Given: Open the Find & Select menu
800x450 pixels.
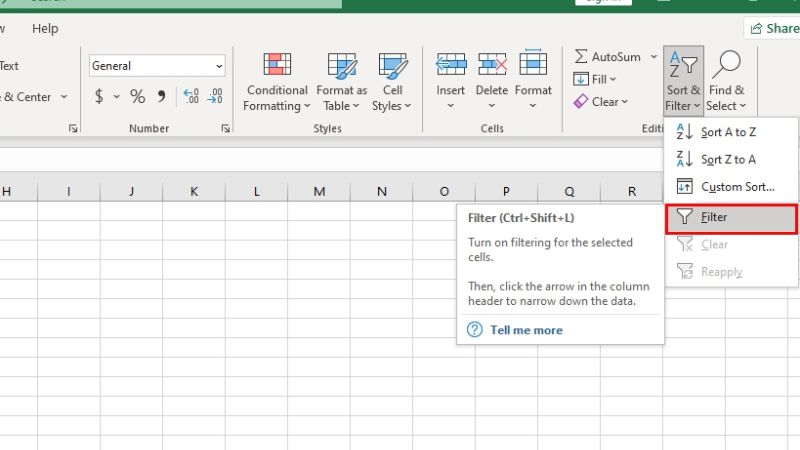Looking at the screenshot, I should coord(727,80).
